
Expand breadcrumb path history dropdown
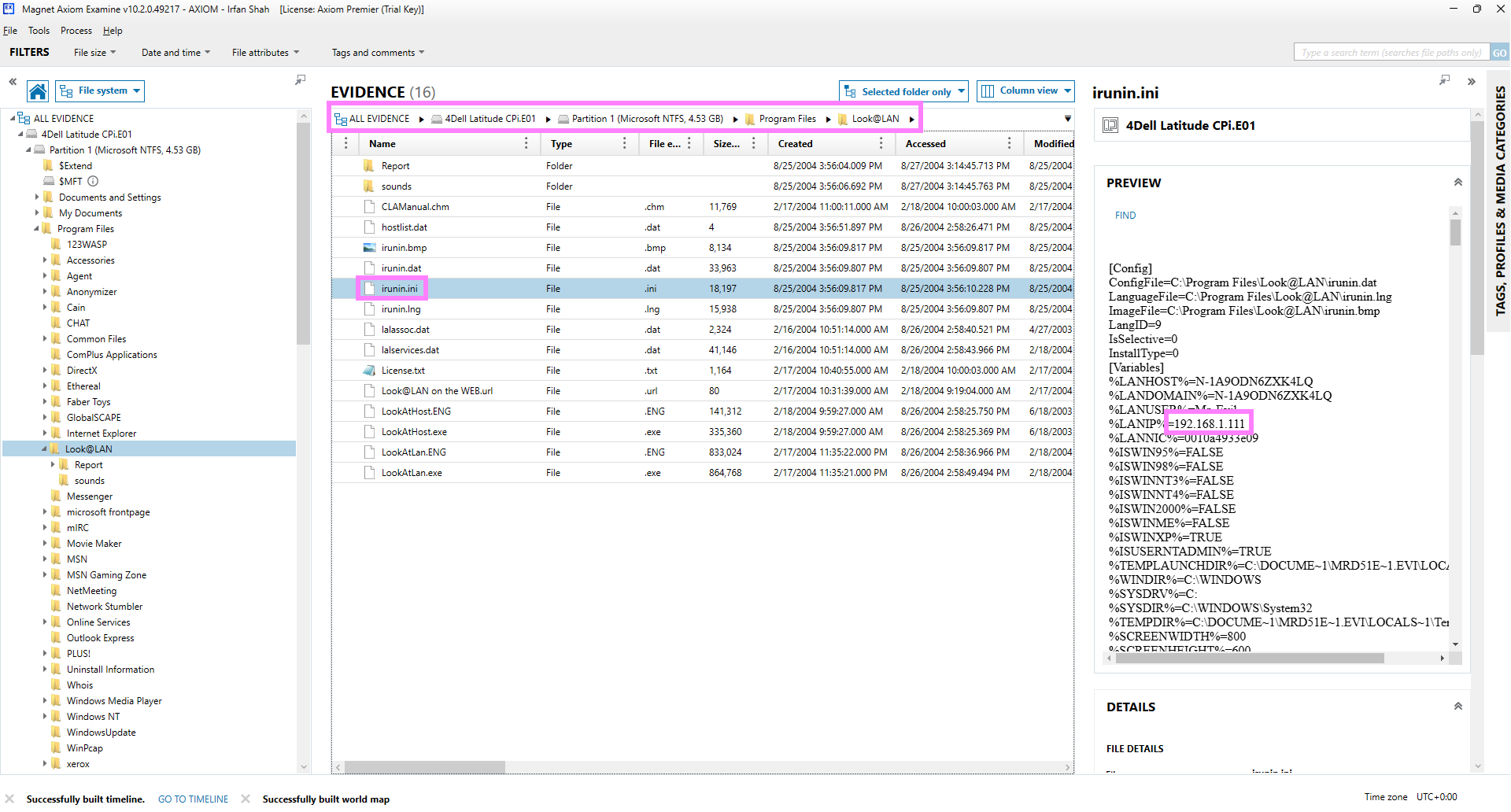pos(1068,119)
